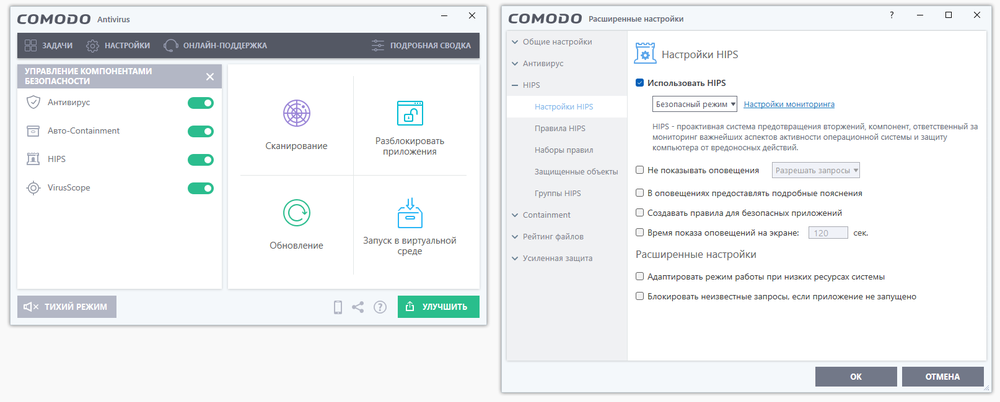Click the Улучшить button

[x=439, y=307]
